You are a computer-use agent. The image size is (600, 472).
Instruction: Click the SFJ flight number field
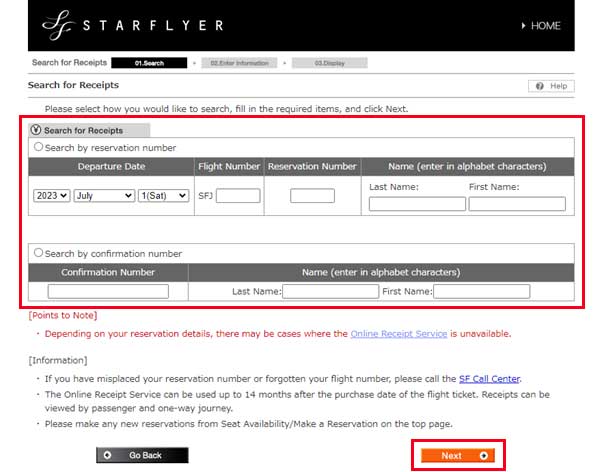pos(238,196)
